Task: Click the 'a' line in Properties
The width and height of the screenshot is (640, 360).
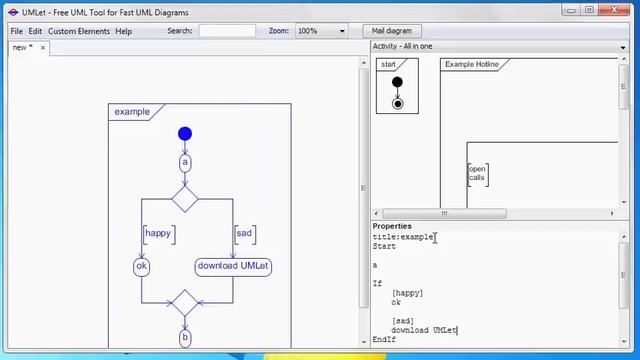Action: click(375, 265)
